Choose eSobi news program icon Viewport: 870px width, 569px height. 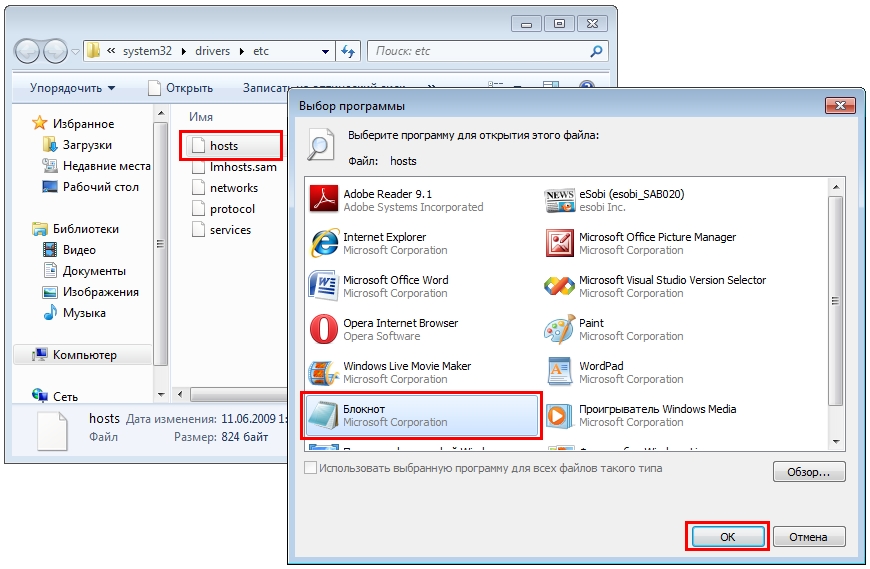point(559,200)
